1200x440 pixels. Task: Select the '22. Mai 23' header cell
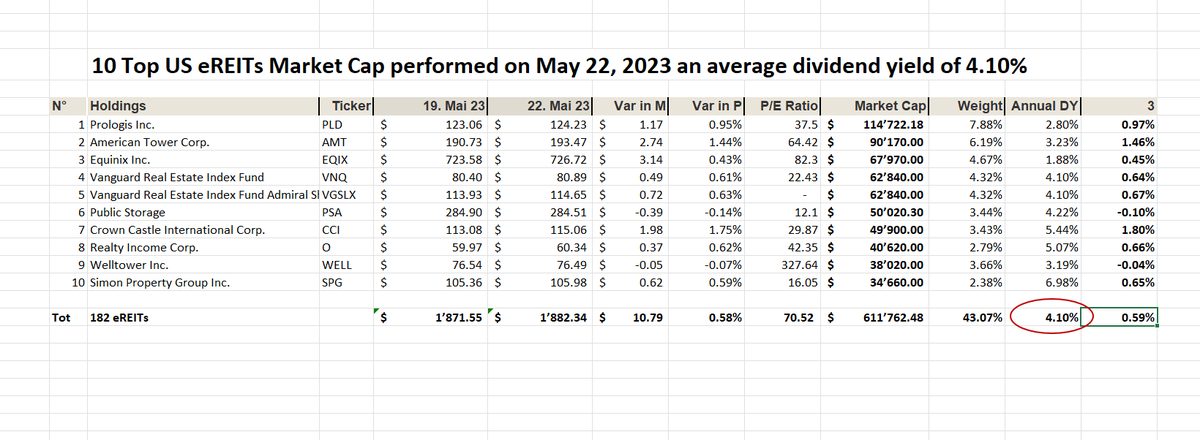click(x=540, y=105)
